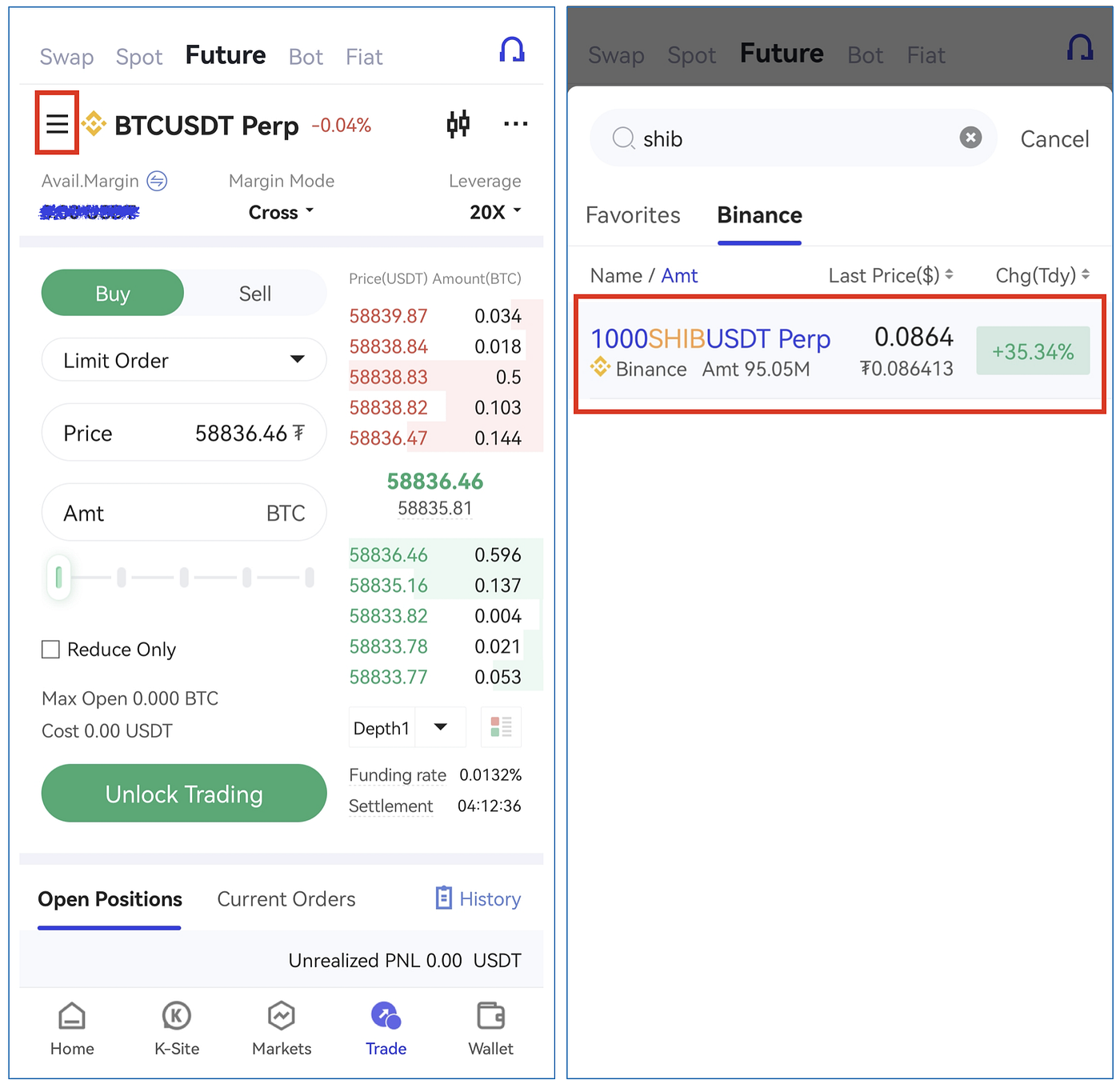The width and height of the screenshot is (1120, 1088).
Task: Toggle the order book layout icon
Action: point(501,727)
